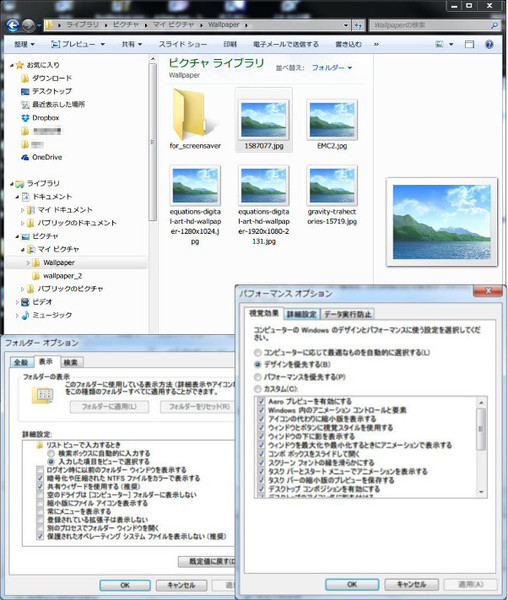
Task: Click キャンセル in パフォーマンス オプション dialog
Action: (x=411, y=584)
